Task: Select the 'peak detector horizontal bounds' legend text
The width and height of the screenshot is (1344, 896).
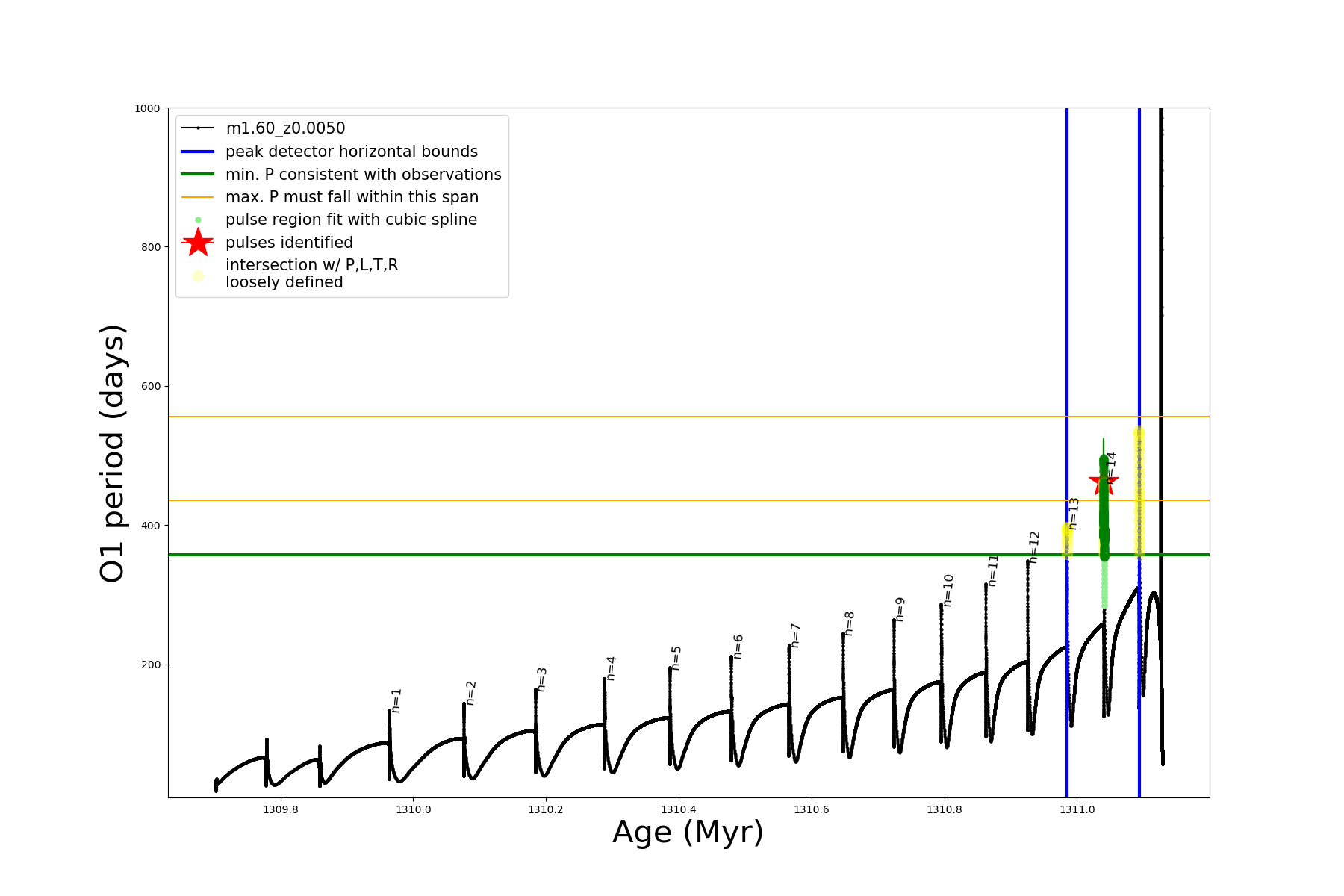Action: click(352, 152)
